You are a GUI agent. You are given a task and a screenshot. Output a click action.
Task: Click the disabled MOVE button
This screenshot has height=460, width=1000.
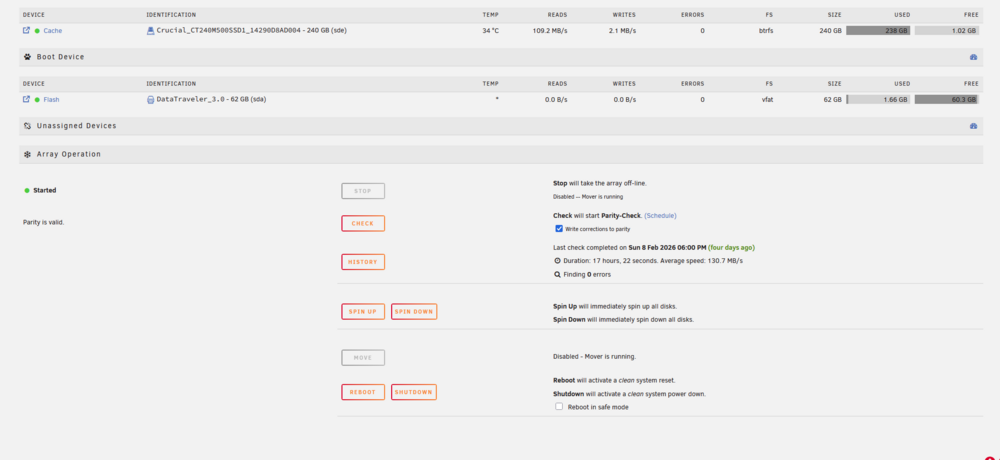pos(363,357)
